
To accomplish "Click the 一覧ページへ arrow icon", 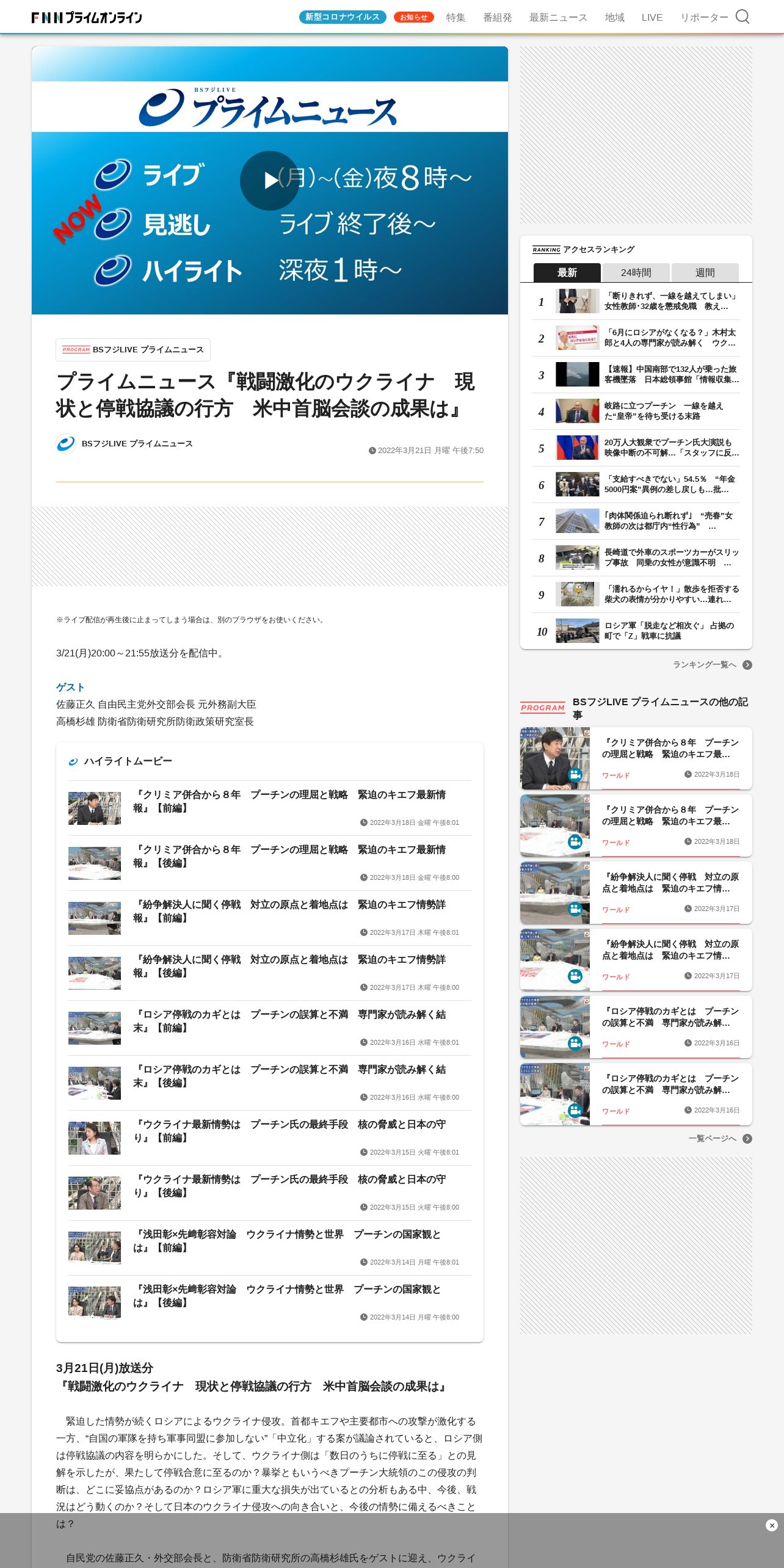I will pyautogui.click(x=747, y=1139).
